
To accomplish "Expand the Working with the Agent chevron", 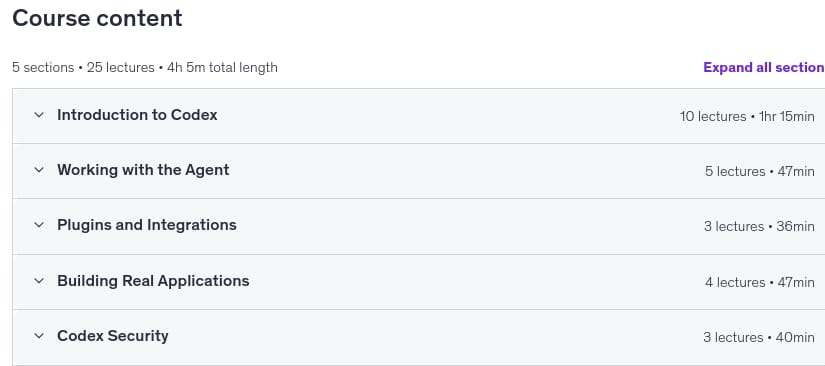I will click(x=39, y=170).
